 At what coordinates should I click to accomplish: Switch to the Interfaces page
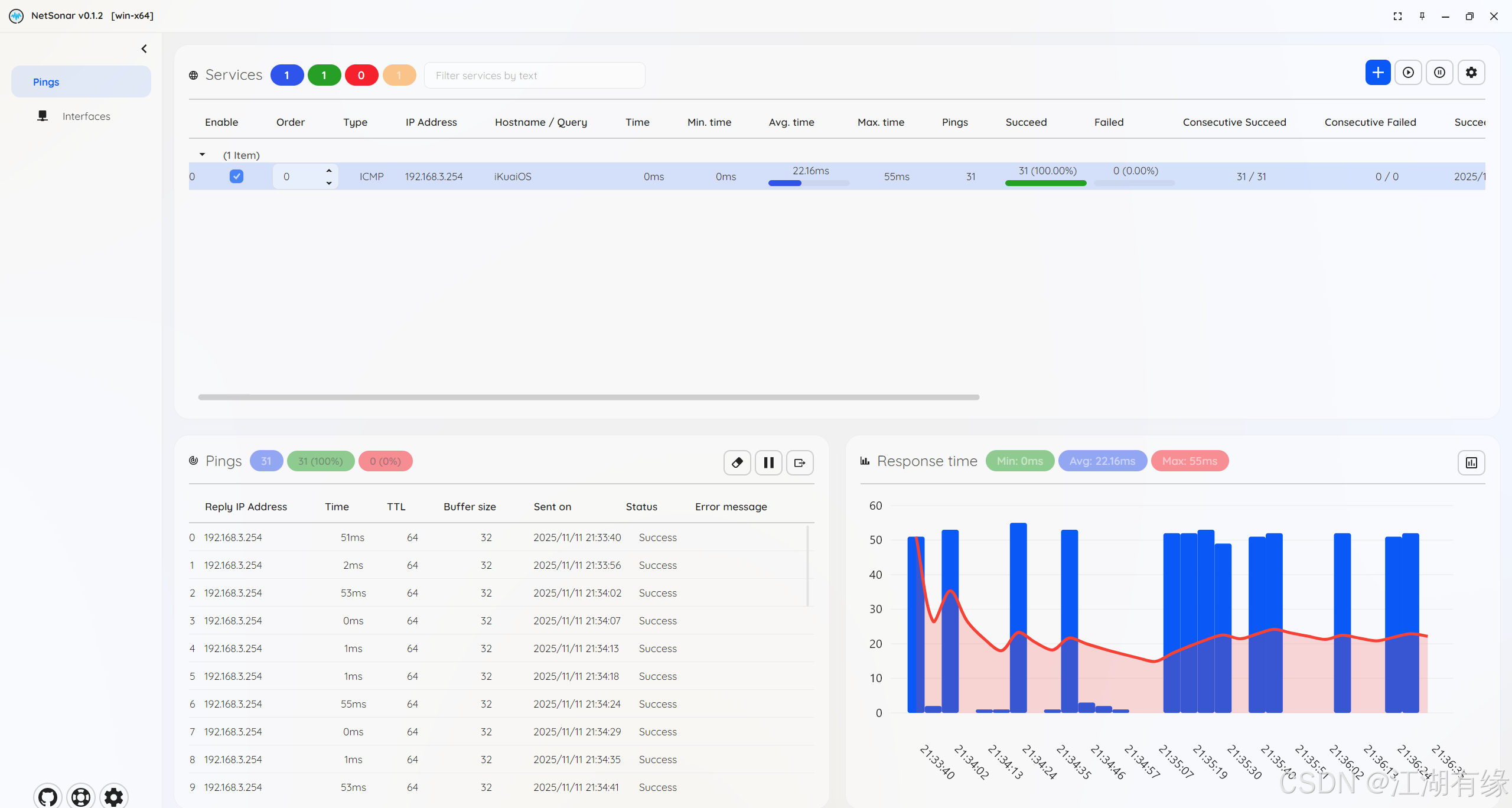86,116
